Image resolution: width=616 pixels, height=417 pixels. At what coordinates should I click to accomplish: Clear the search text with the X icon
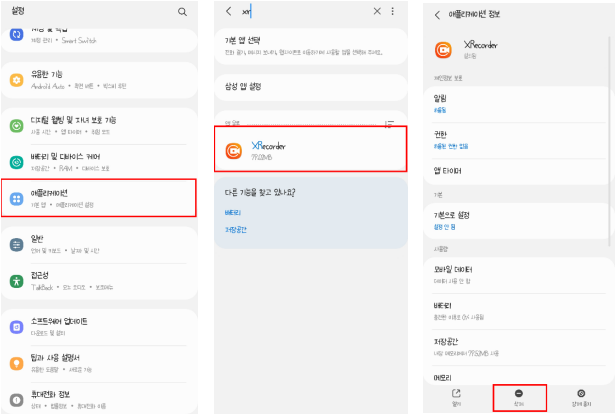point(377,11)
